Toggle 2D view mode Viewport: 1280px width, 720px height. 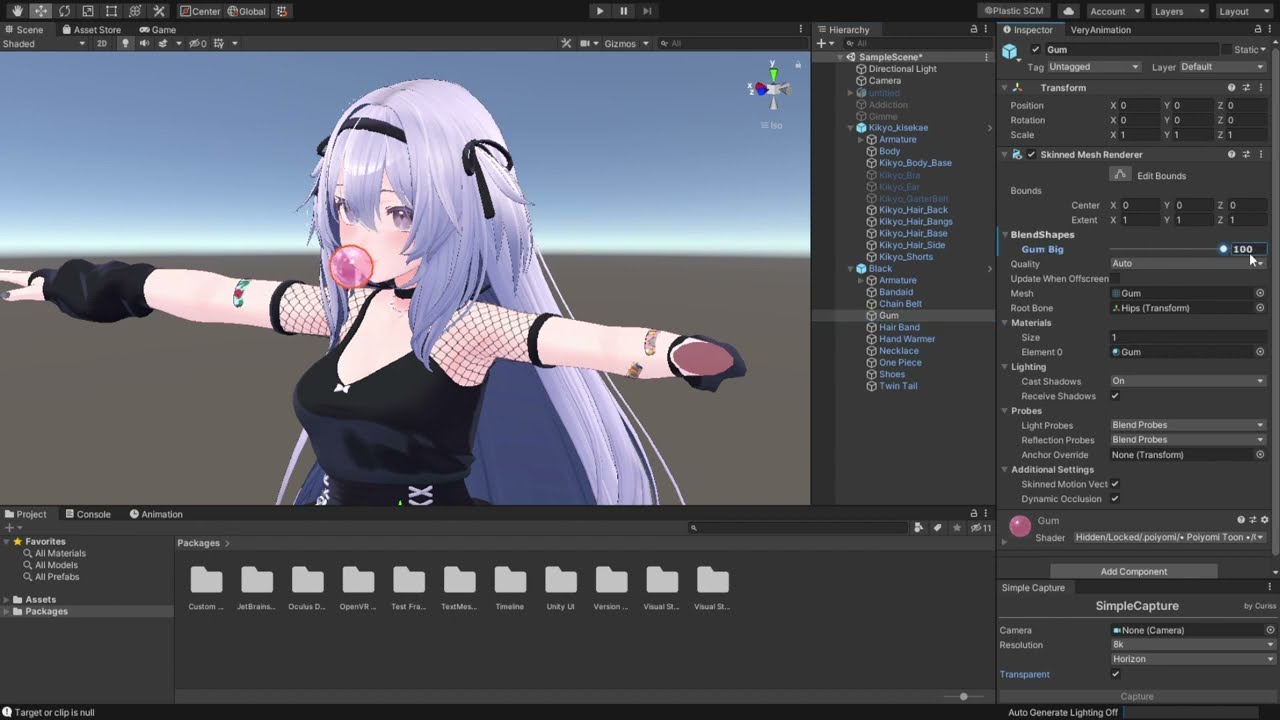tap(102, 43)
